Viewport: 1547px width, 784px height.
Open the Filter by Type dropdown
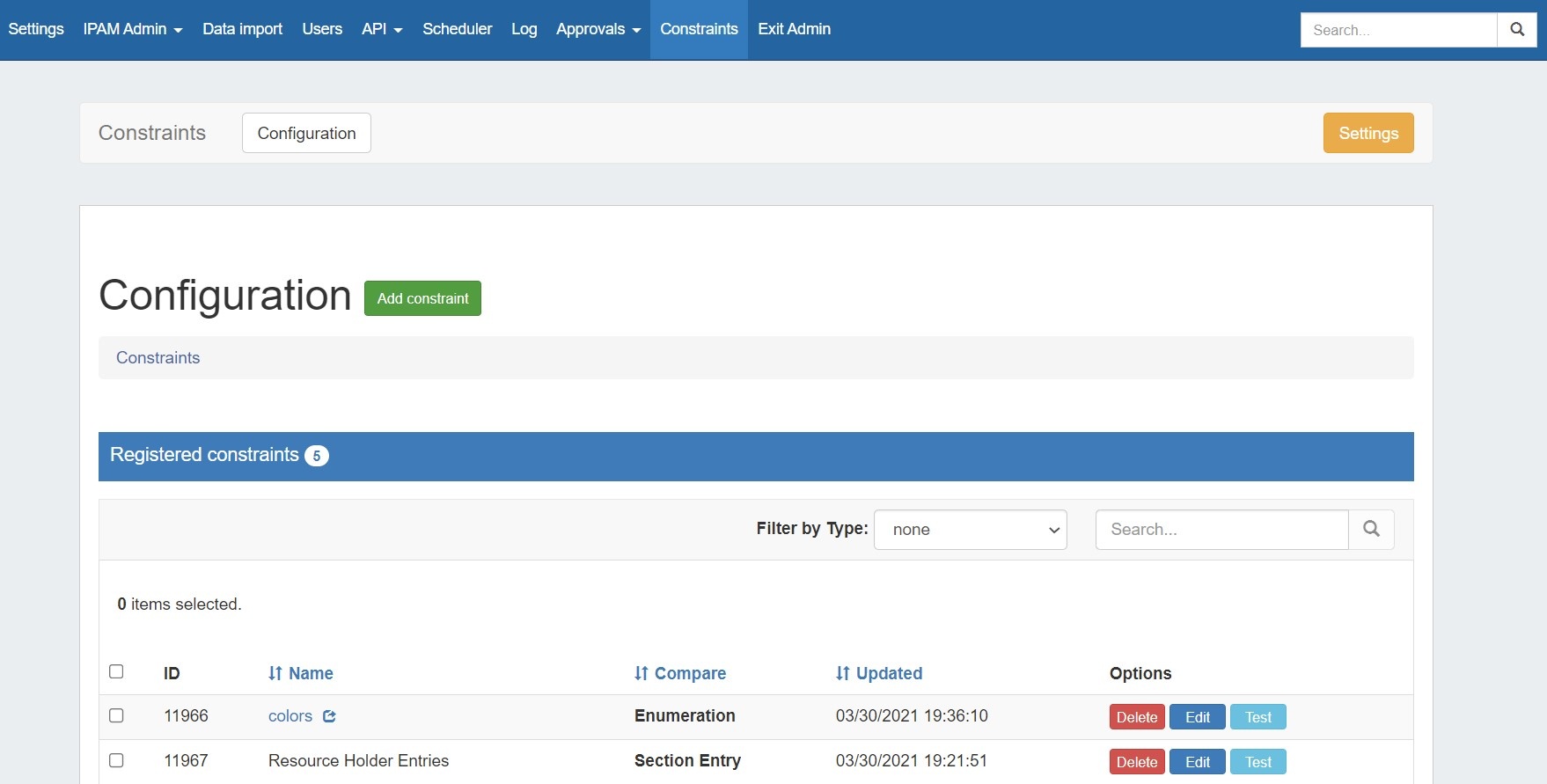click(970, 530)
